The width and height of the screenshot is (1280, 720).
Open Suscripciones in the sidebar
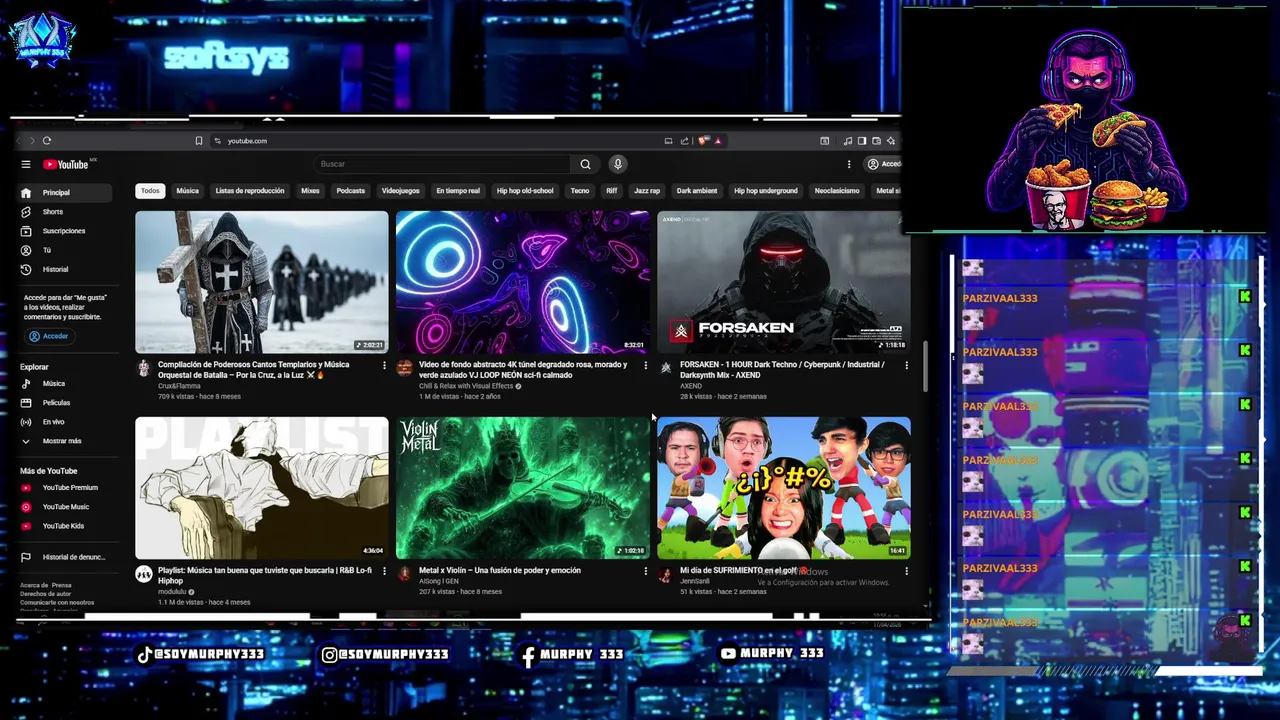click(63, 231)
